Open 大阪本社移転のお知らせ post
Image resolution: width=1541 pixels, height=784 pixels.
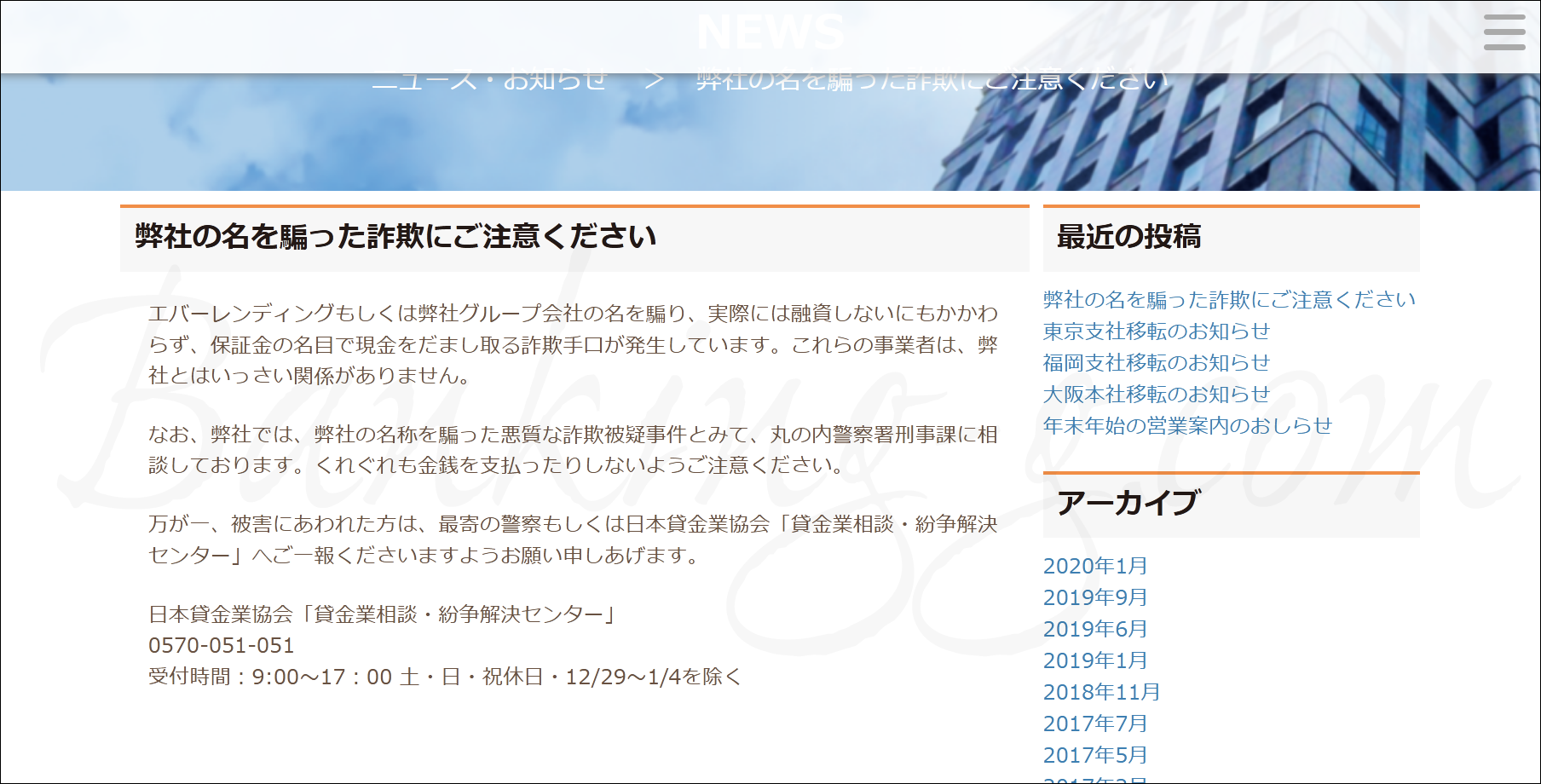click(1157, 395)
